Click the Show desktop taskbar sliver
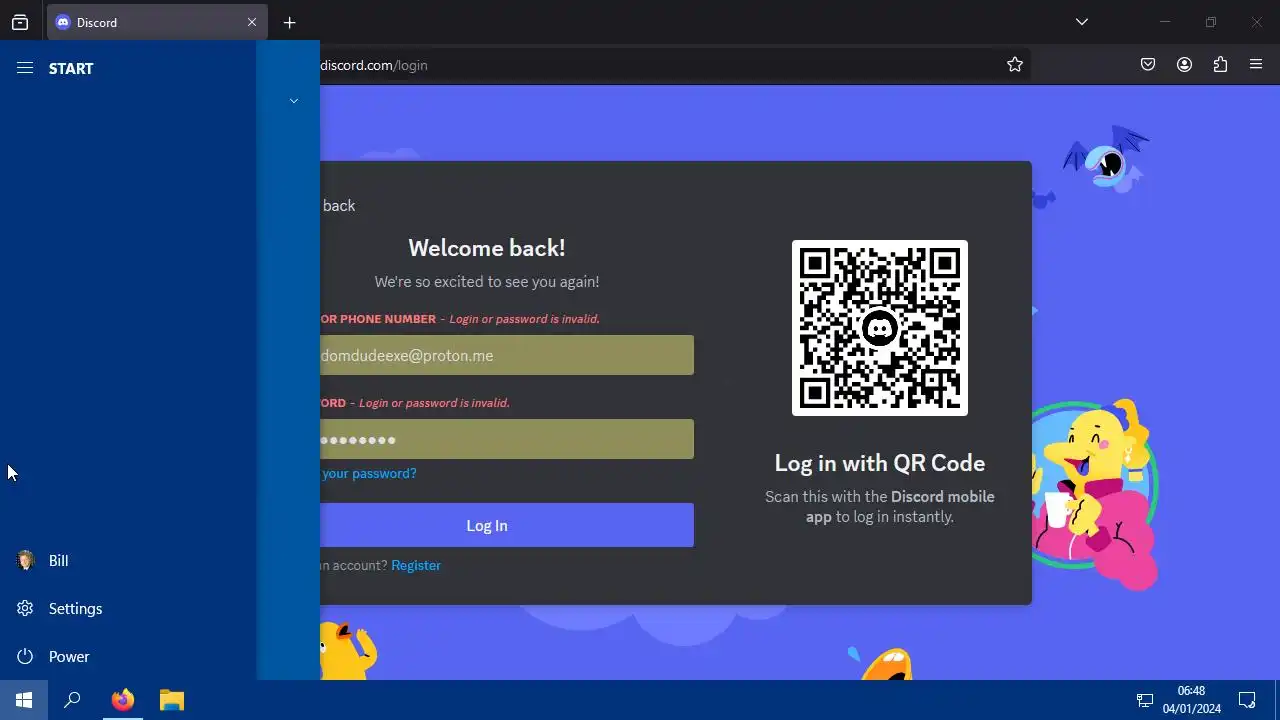This screenshot has width=1280, height=720. pos(1277,700)
